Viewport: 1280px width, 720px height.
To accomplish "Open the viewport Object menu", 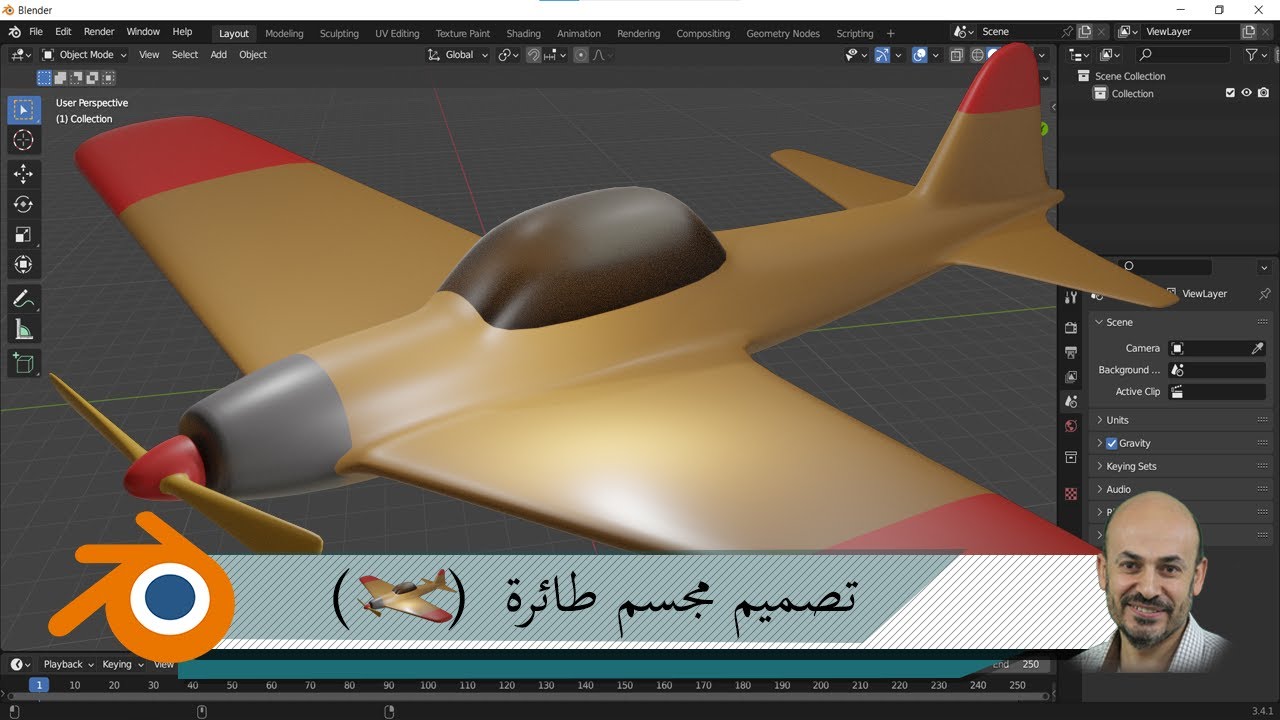I will tap(253, 55).
